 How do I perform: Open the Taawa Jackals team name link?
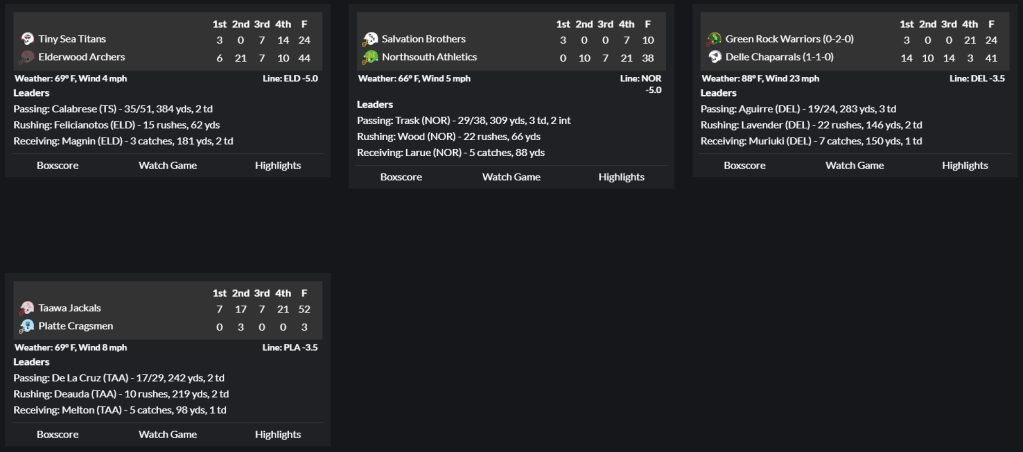tap(69, 308)
